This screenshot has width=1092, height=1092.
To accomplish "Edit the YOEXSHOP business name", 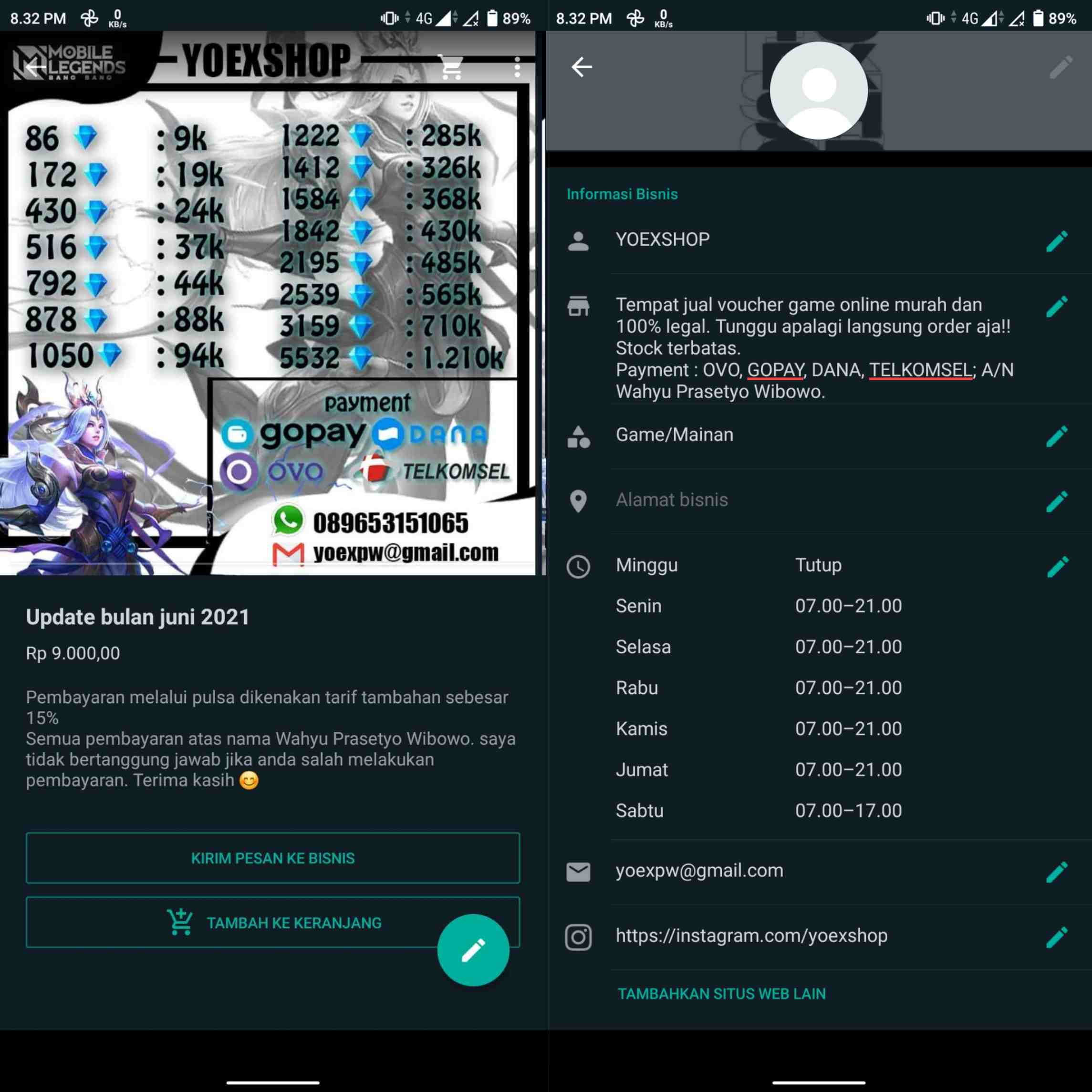I will coord(1056,241).
